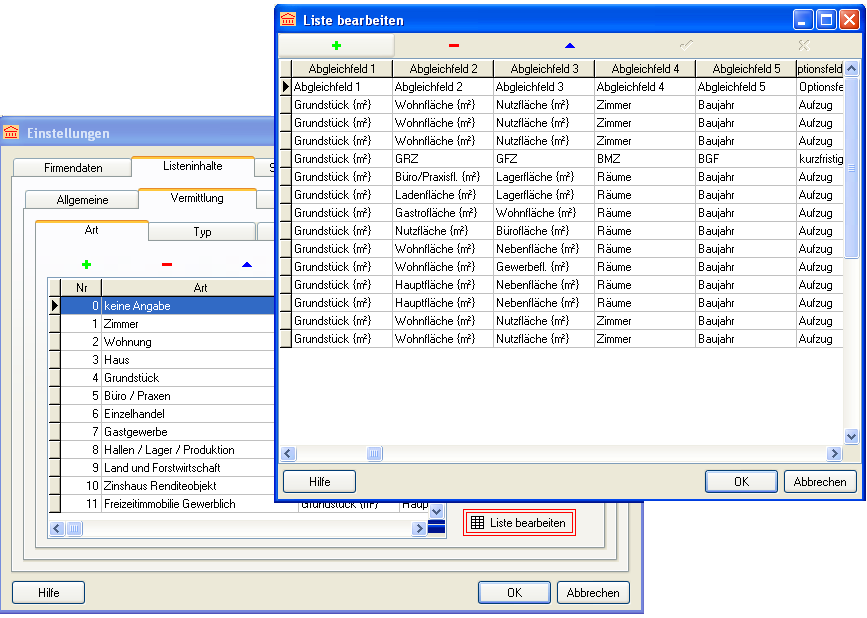Viewport: 867px width, 618px height.
Task: Remove entry with Einstellungen red minus icon
Action: point(167,264)
